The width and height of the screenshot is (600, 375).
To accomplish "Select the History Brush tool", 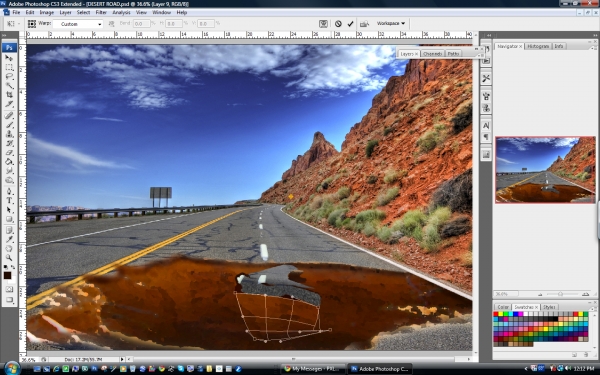I will tap(9, 143).
